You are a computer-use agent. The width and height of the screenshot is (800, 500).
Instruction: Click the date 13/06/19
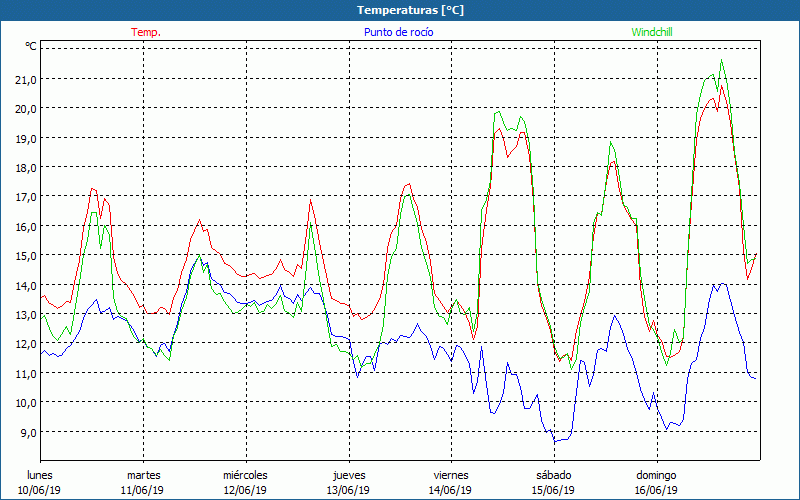(348, 490)
